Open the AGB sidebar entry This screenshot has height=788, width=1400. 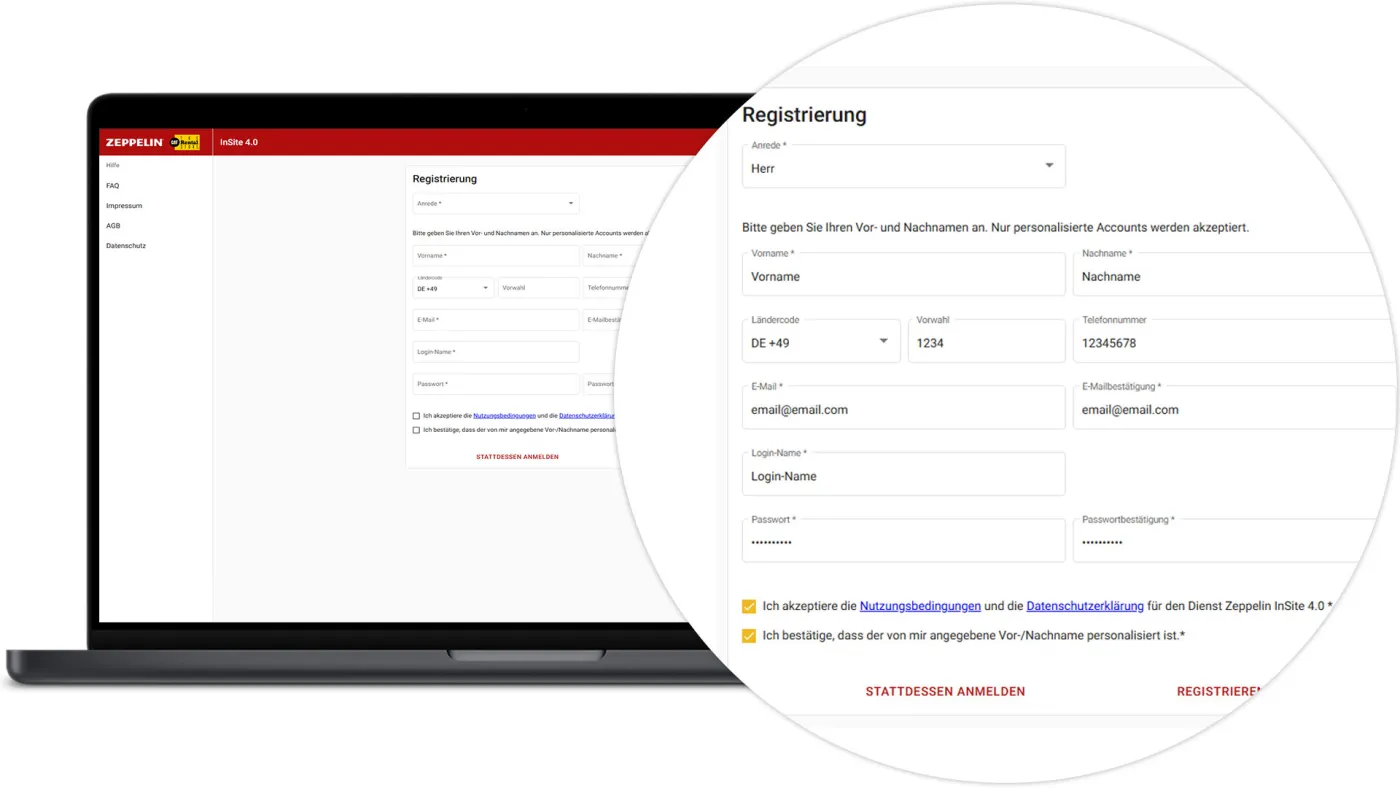point(113,226)
